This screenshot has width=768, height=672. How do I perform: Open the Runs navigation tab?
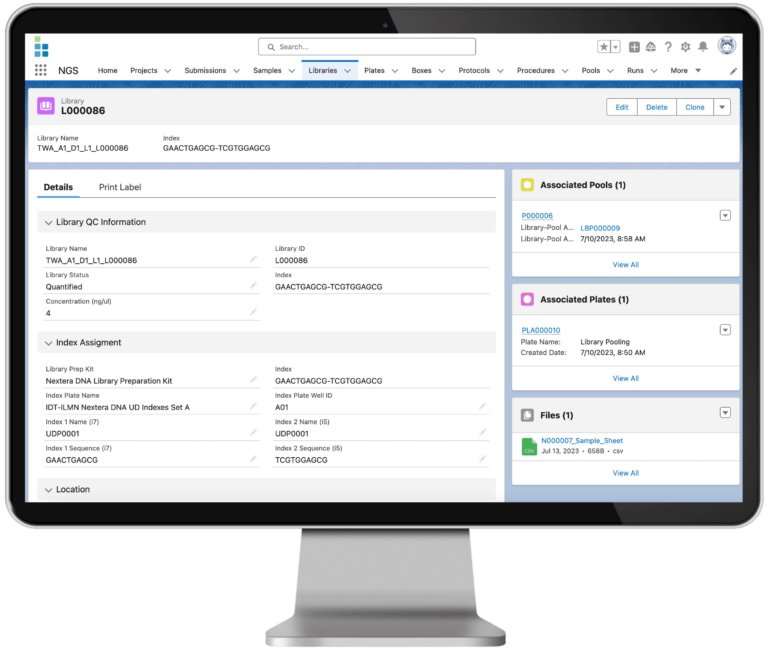click(x=635, y=71)
